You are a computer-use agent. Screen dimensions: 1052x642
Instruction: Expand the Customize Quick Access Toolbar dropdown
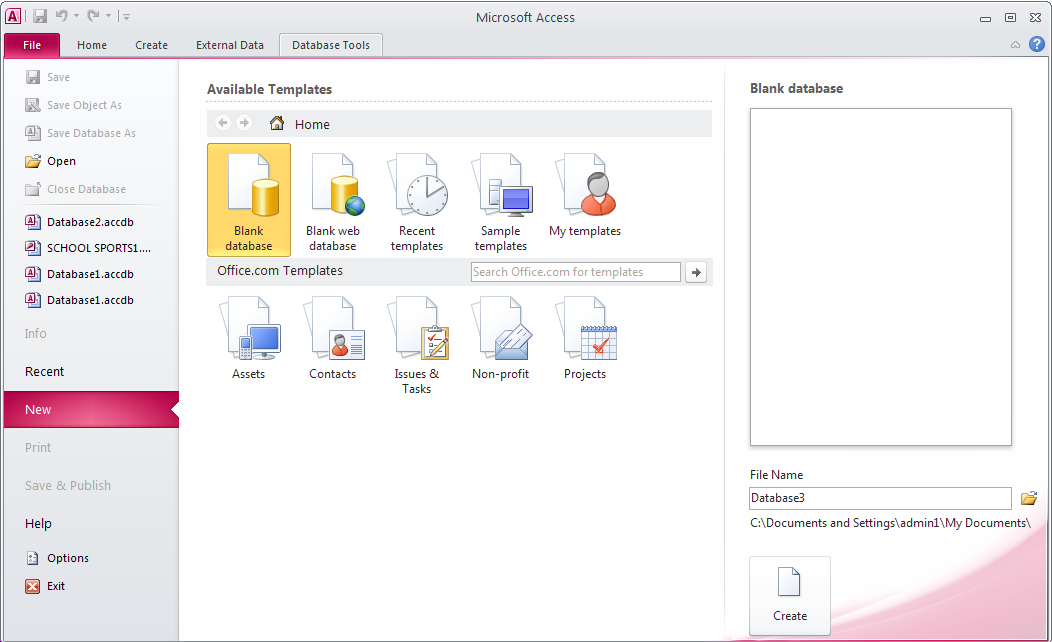(x=126, y=16)
